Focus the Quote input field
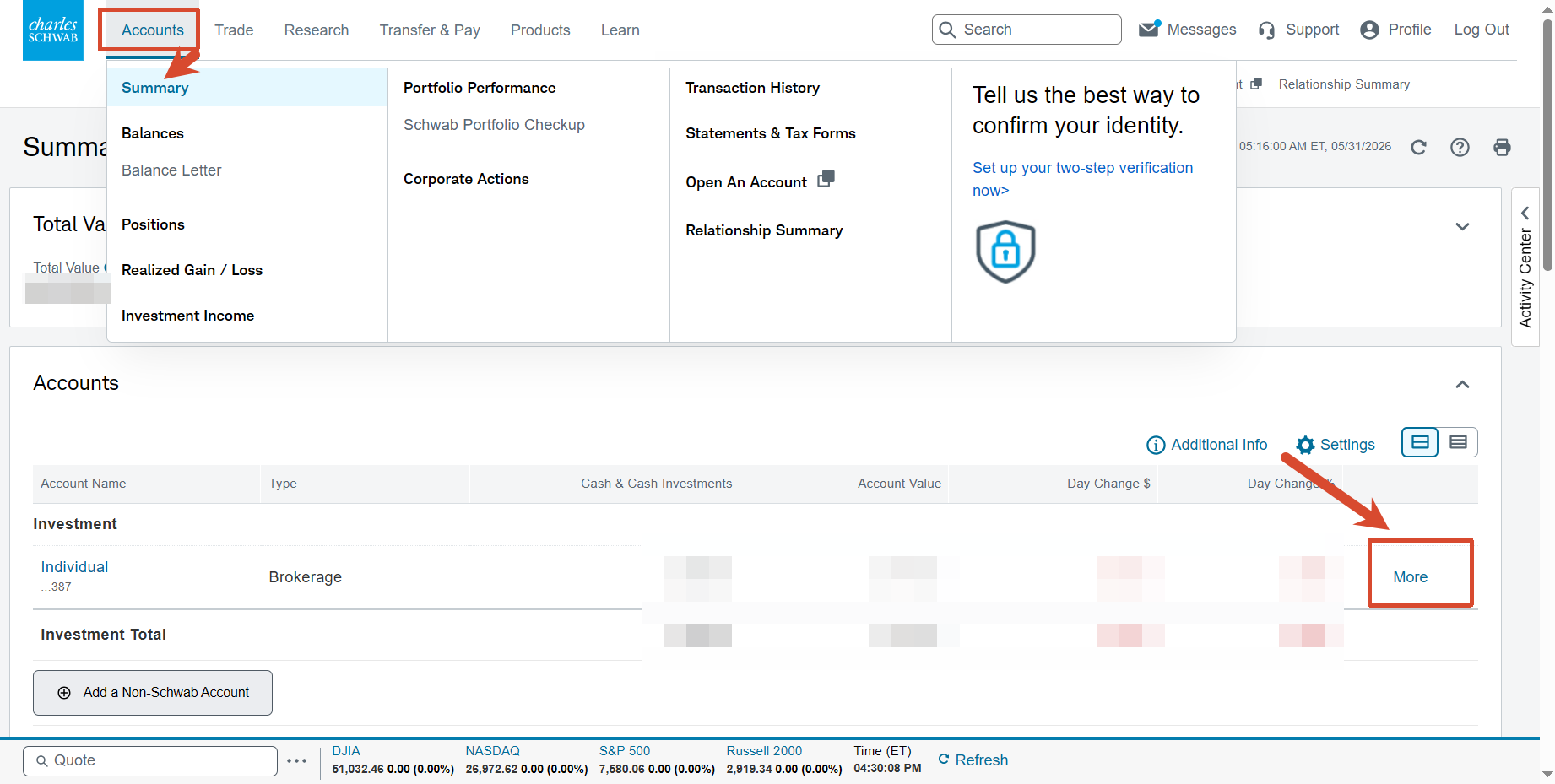1555x784 pixels. (150, 760)
